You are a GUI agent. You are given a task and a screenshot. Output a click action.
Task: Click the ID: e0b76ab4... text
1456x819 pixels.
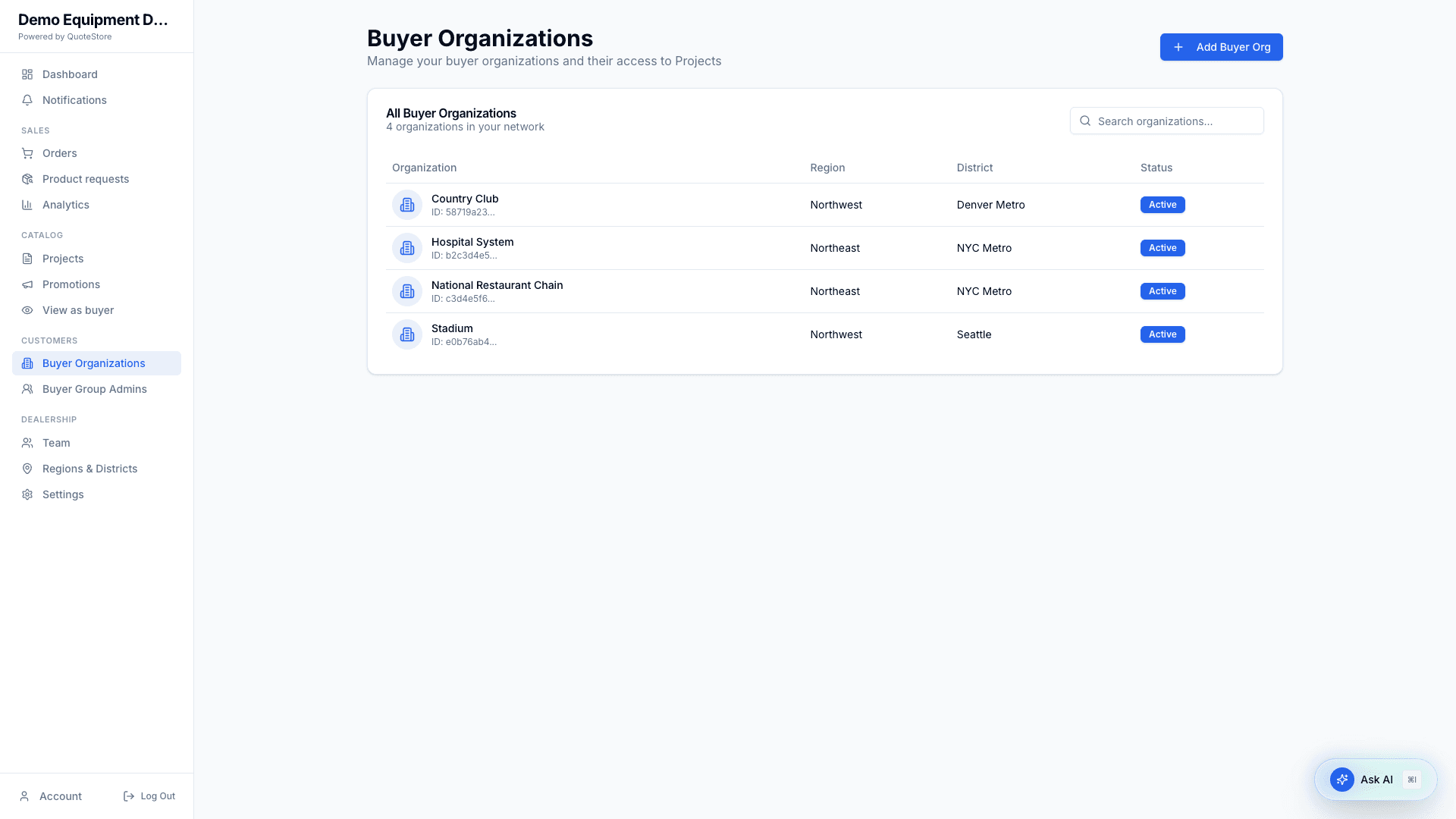click(x=464, y=342)
